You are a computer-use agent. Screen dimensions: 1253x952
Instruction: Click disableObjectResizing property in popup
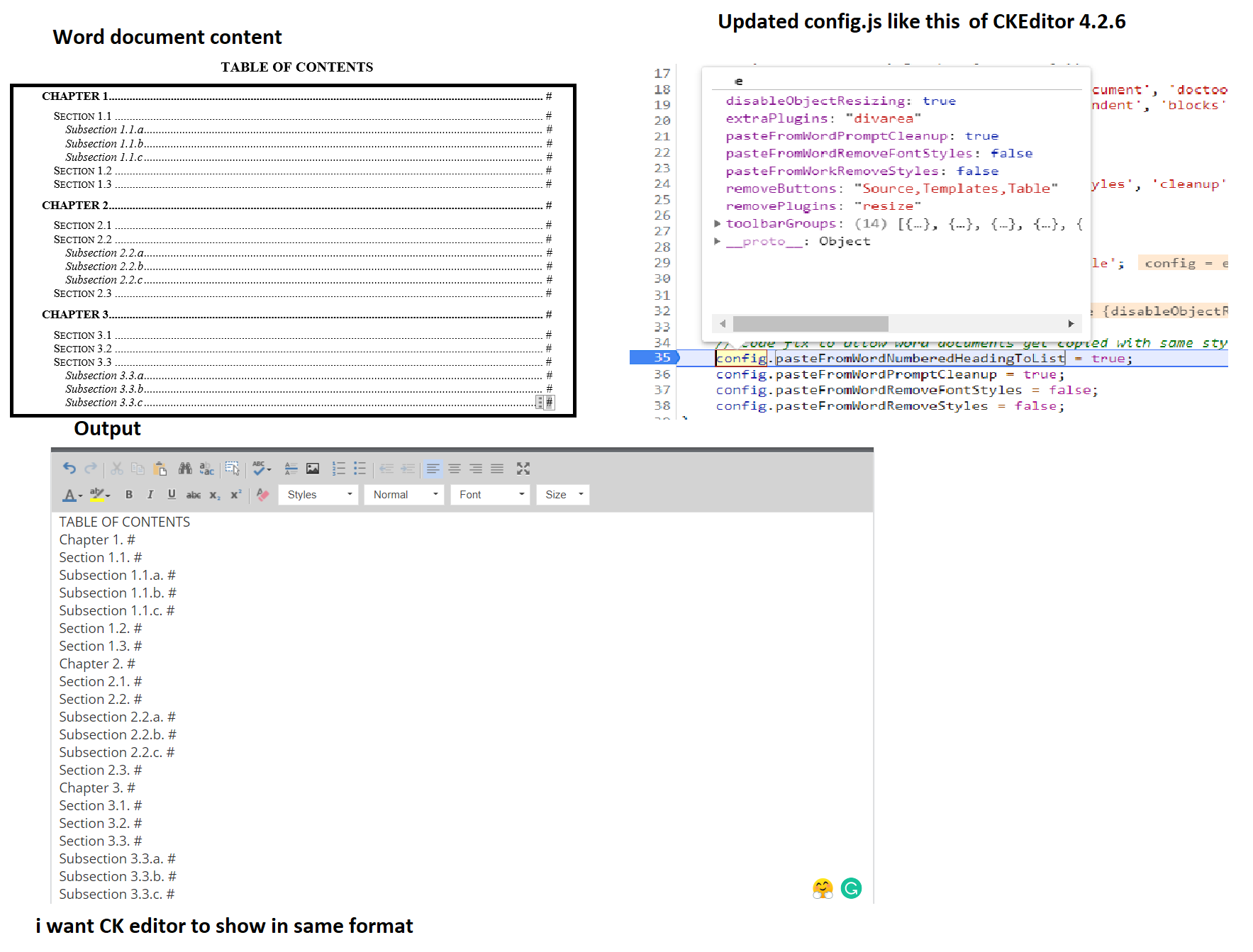[815, 101]
